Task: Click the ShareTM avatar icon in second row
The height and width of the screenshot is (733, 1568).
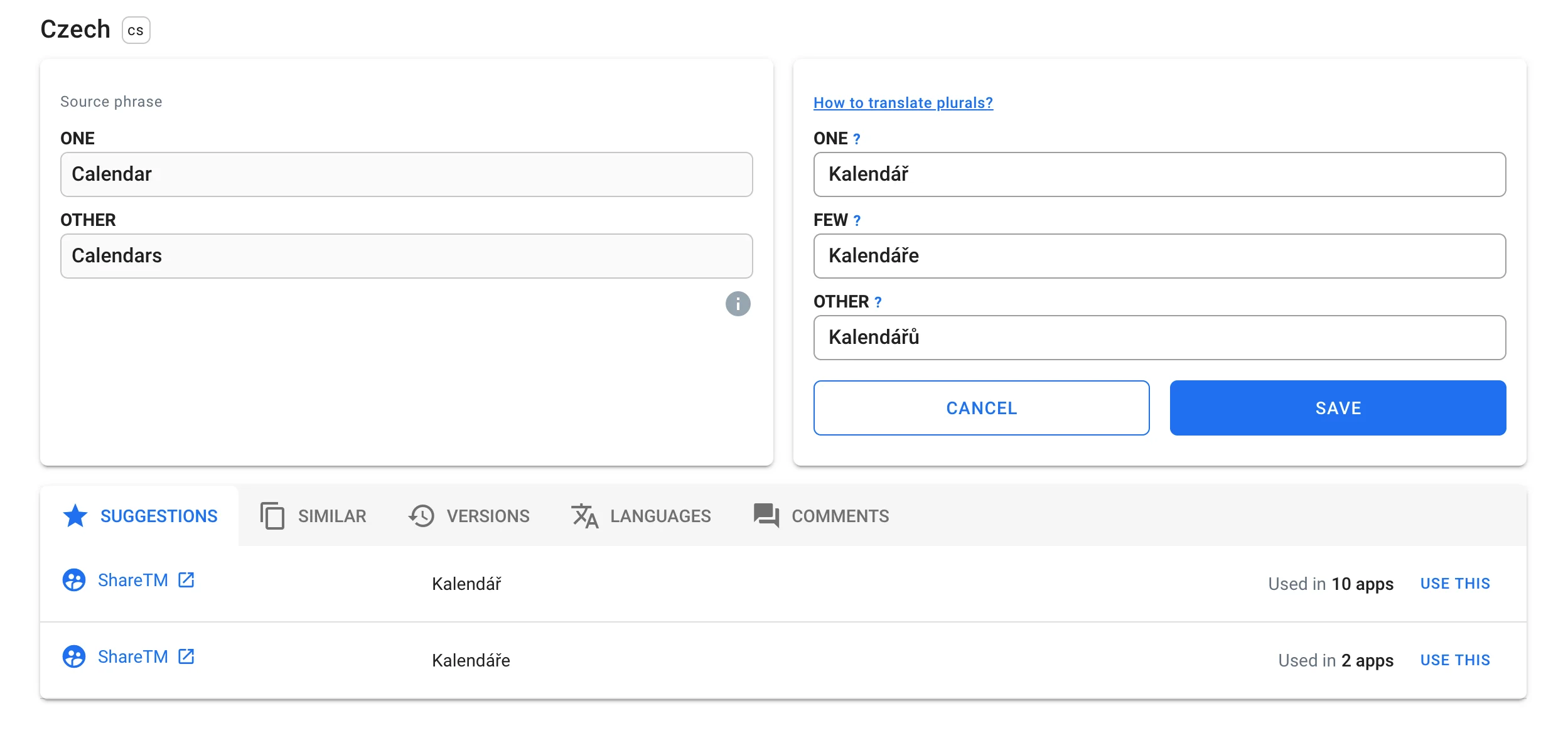Action: tap(74, 656)
